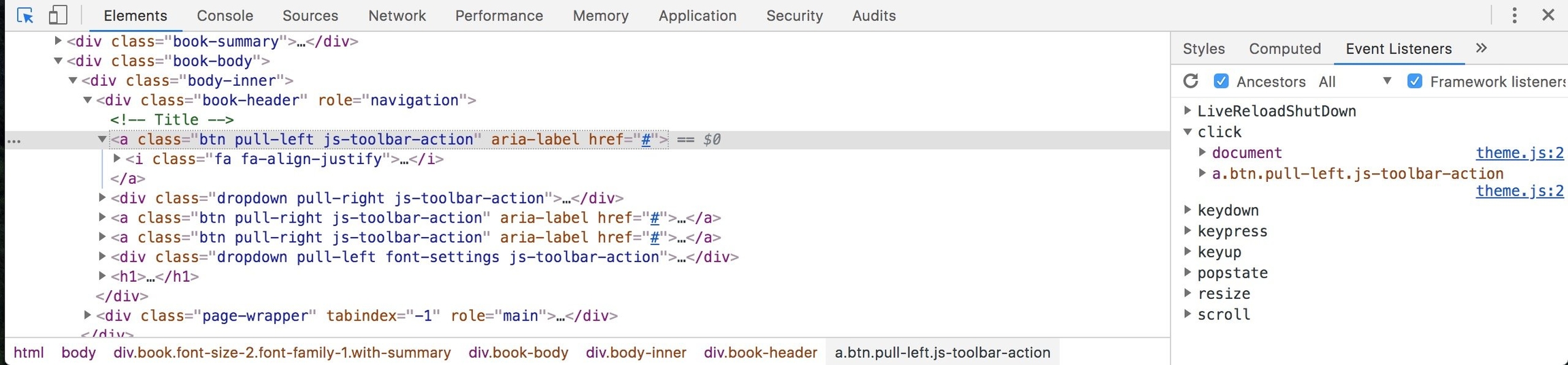Click the refresh event listeners icon
1568x365 pixels.
click(x=1190, y=81)
